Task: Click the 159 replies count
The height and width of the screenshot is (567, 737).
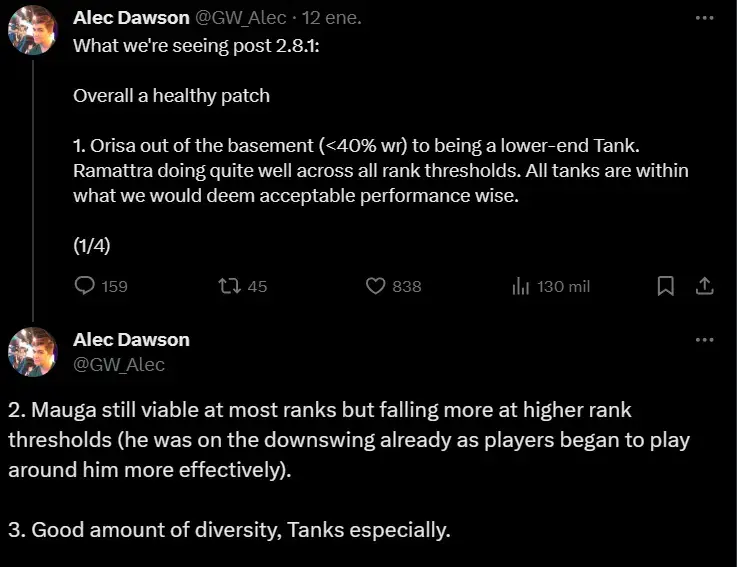Action: (x=115, y=286)
